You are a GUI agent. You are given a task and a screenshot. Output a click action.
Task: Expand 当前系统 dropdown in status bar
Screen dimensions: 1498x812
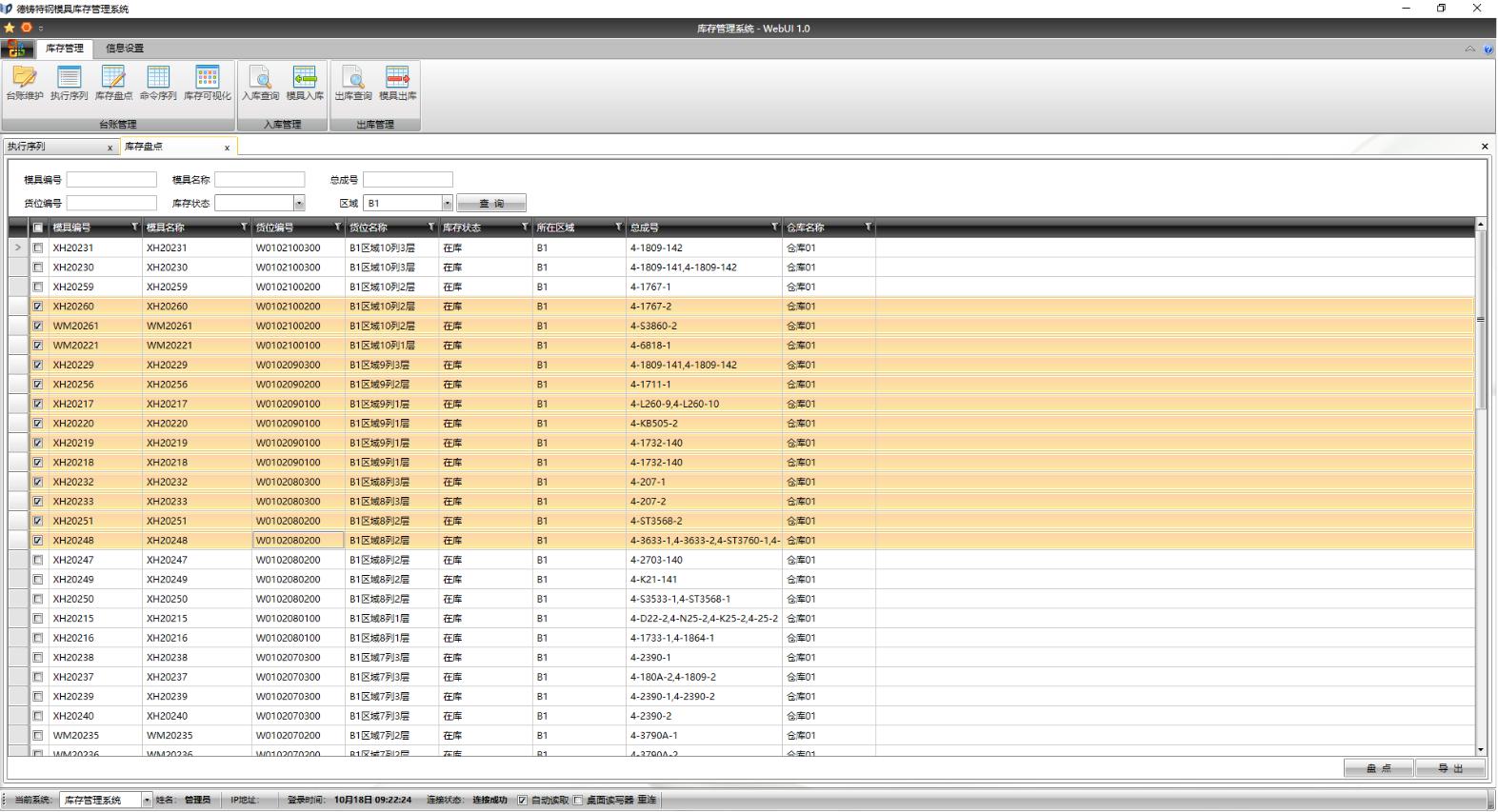click(x=147, y=800)
